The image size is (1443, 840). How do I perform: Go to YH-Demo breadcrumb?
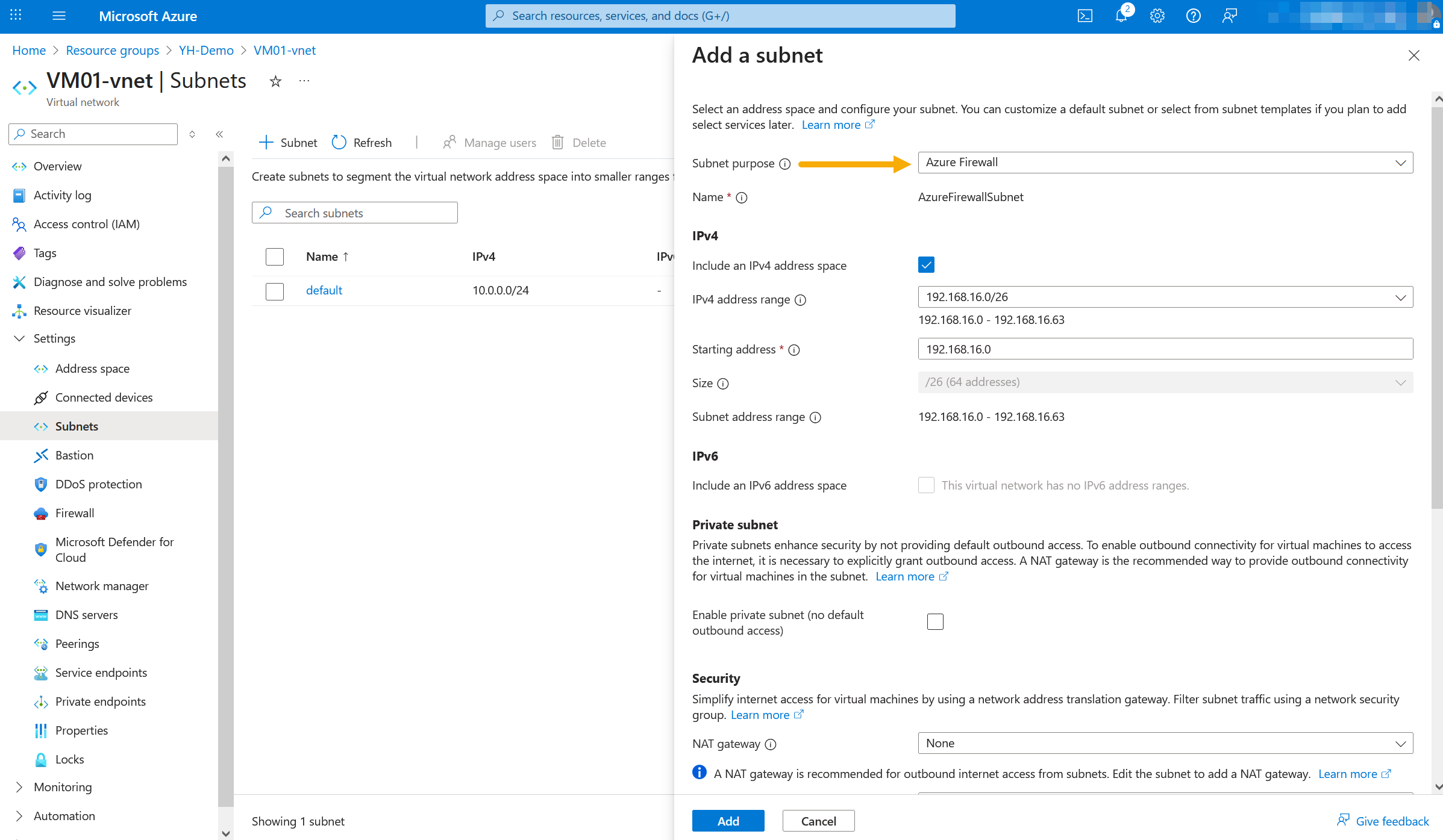[206, 51]
